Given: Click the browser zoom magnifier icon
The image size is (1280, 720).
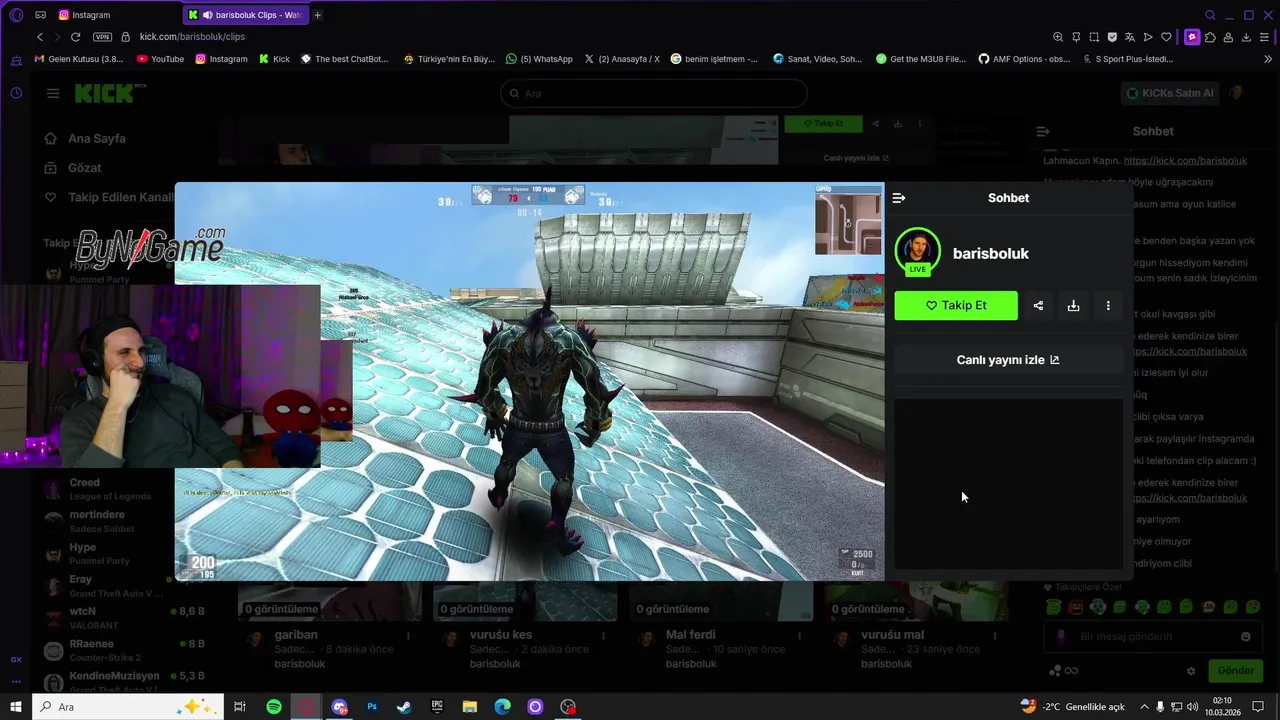Looking at the screenshot, I should click(1058, 37).
